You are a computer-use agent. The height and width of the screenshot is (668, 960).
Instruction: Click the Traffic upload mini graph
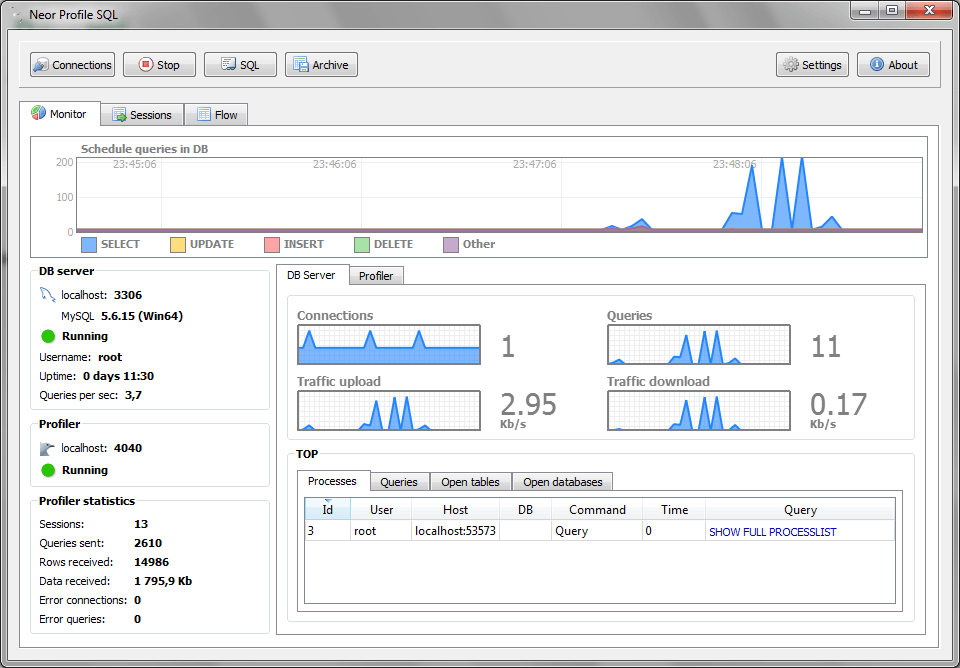[388, 411]
